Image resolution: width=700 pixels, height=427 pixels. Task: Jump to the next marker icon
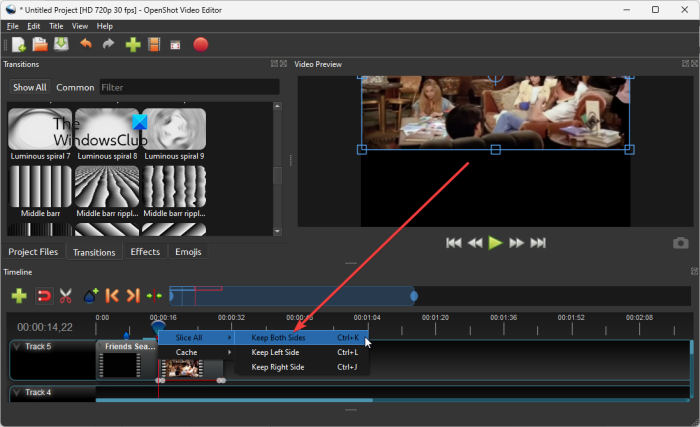[133, 296]
